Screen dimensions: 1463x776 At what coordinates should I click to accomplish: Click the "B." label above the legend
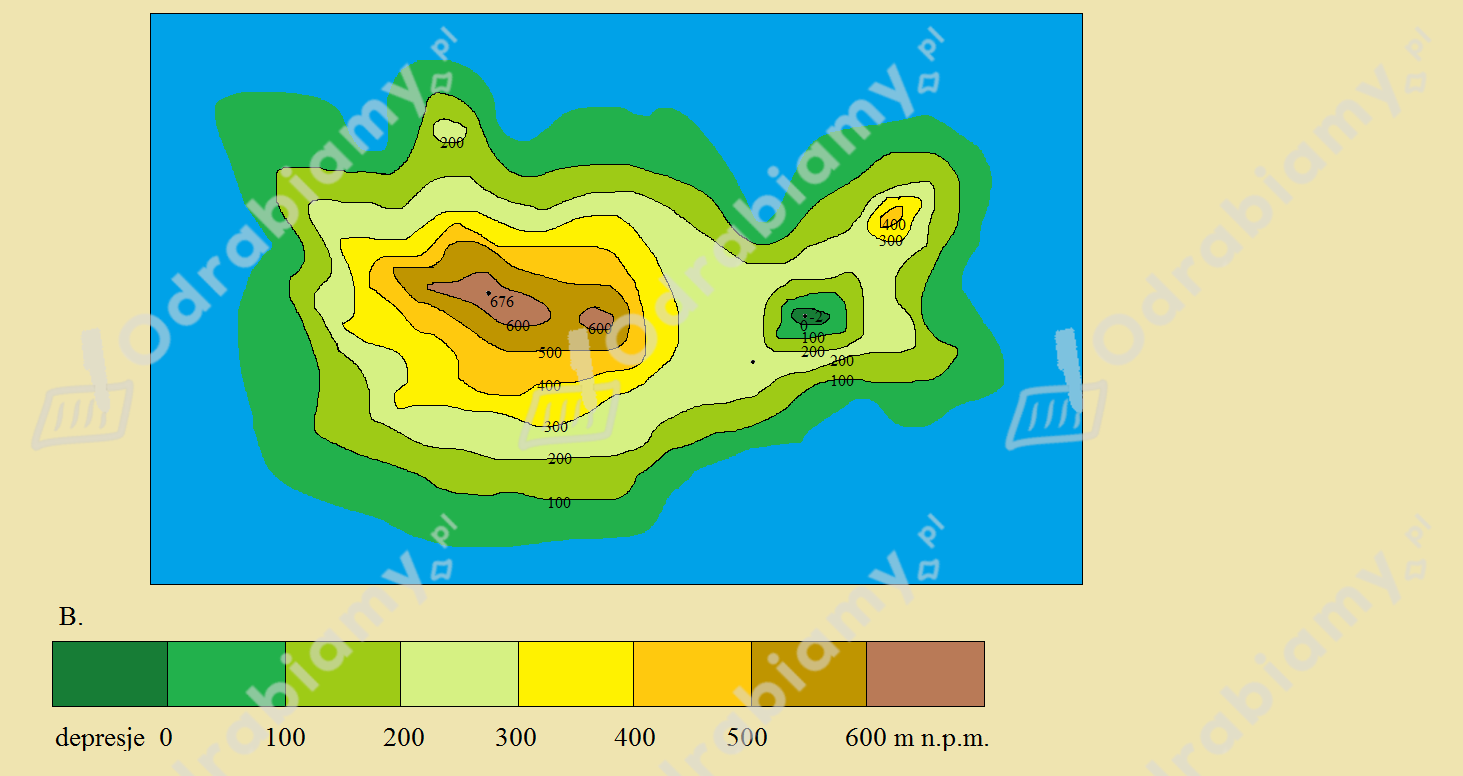click(71, 617)
